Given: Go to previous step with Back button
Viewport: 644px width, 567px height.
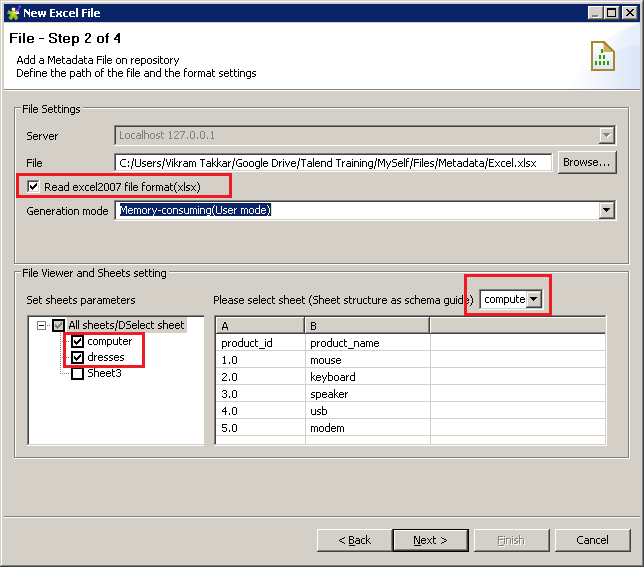Looking at the screenshot, I should (354, 540).
